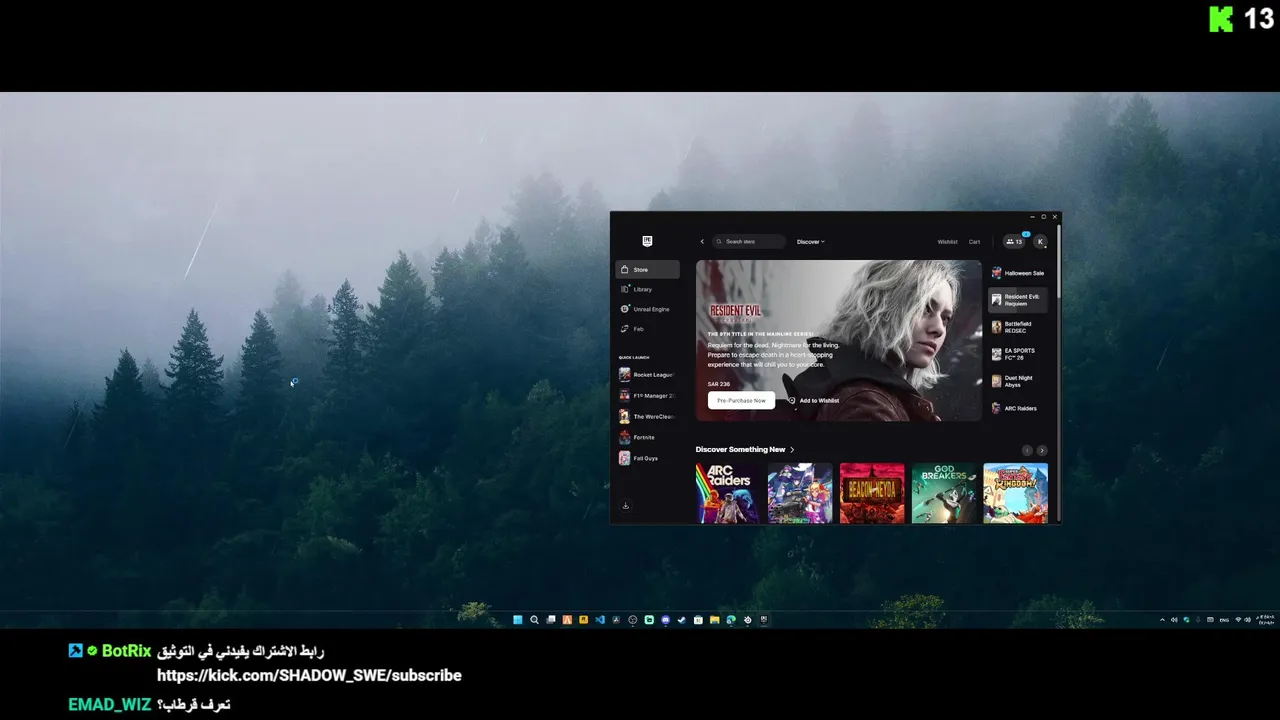1280x720 pixels.
Task: Open the Wishlist link
Action: 947,241
